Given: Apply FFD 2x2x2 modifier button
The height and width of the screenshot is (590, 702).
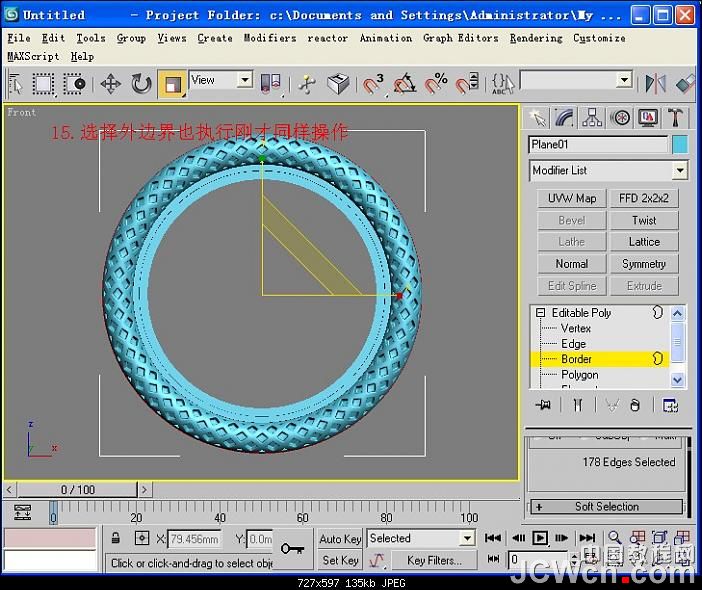Looking at the screenshot, I should (644, 198).
